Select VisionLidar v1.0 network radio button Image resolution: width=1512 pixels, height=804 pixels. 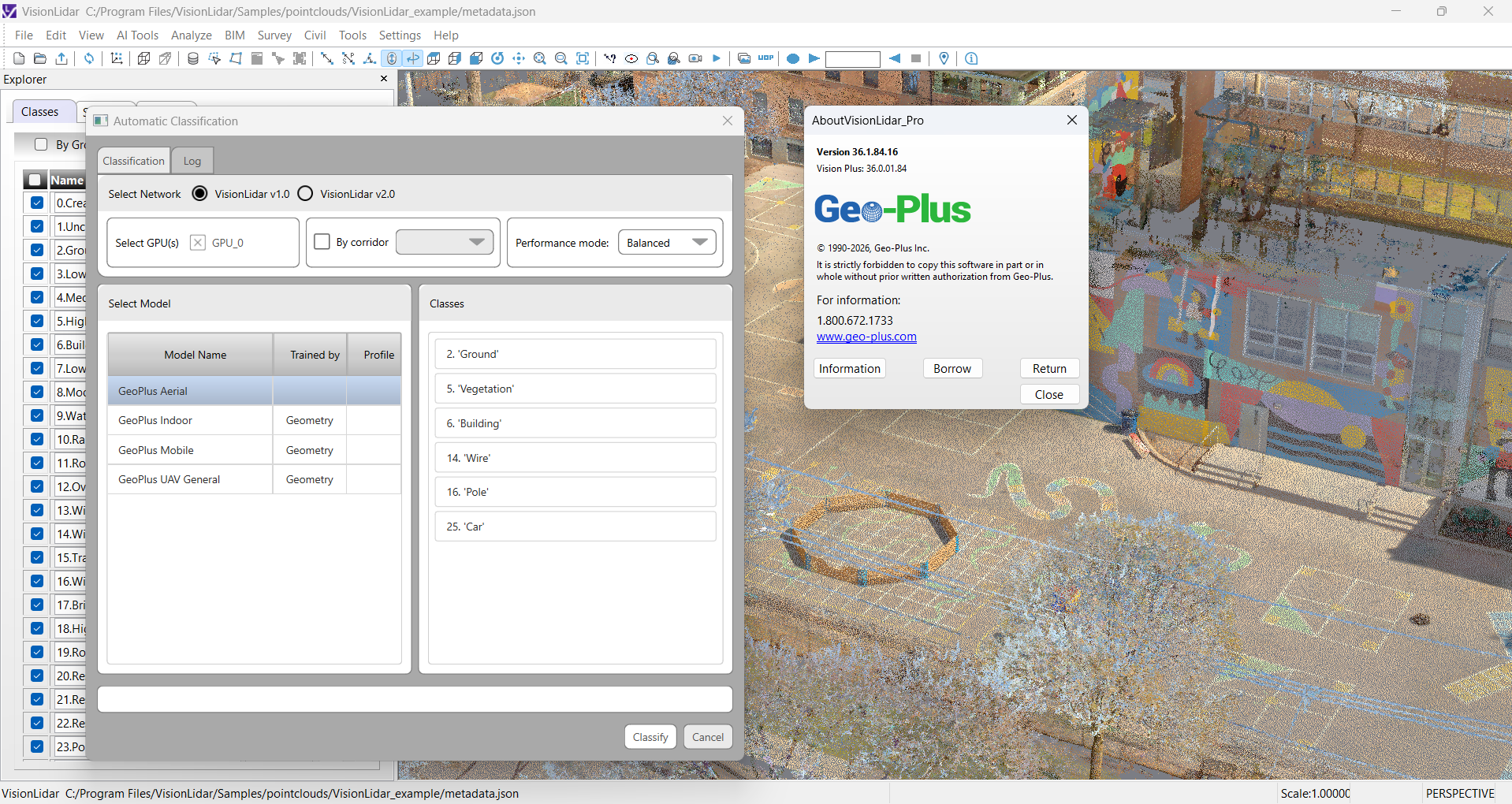200,194
